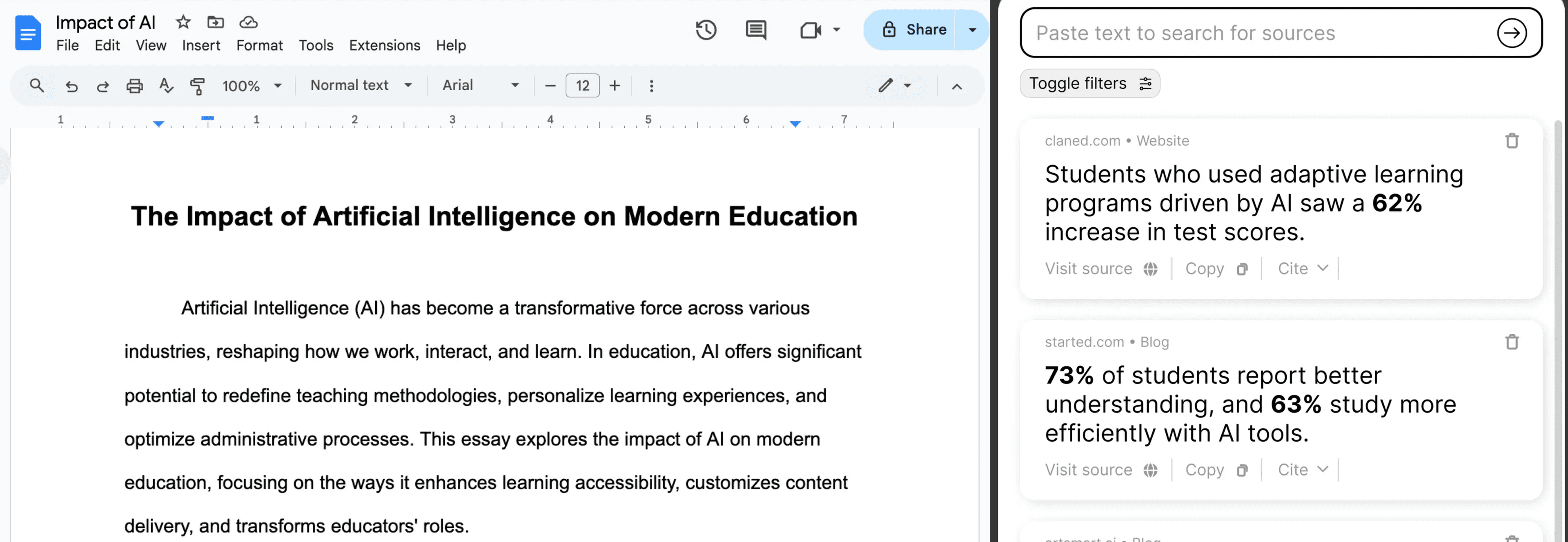
Task: Open the editing mode pencil dropdown
Action: [894, 85]
